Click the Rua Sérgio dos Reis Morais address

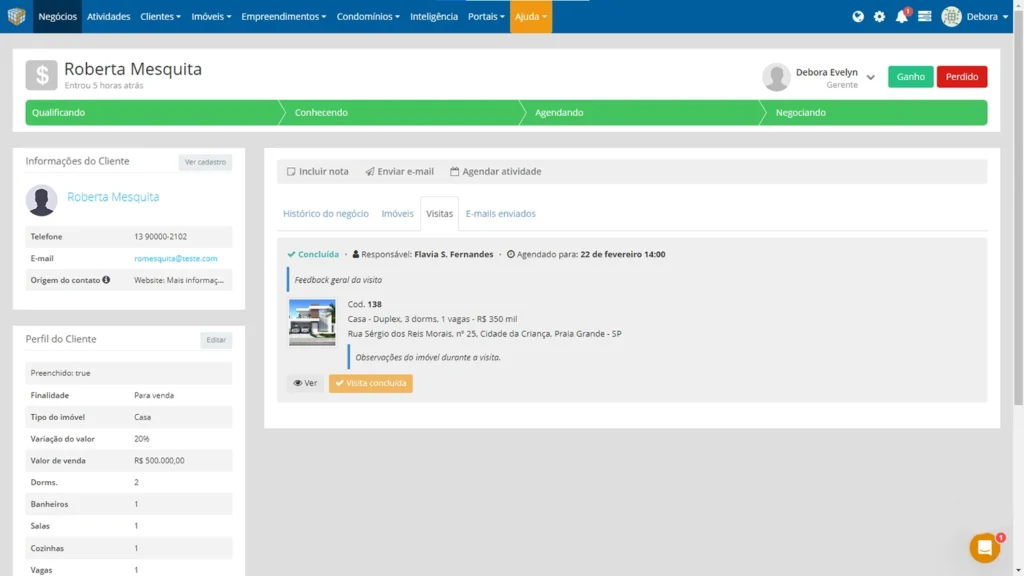pos(484,334)
